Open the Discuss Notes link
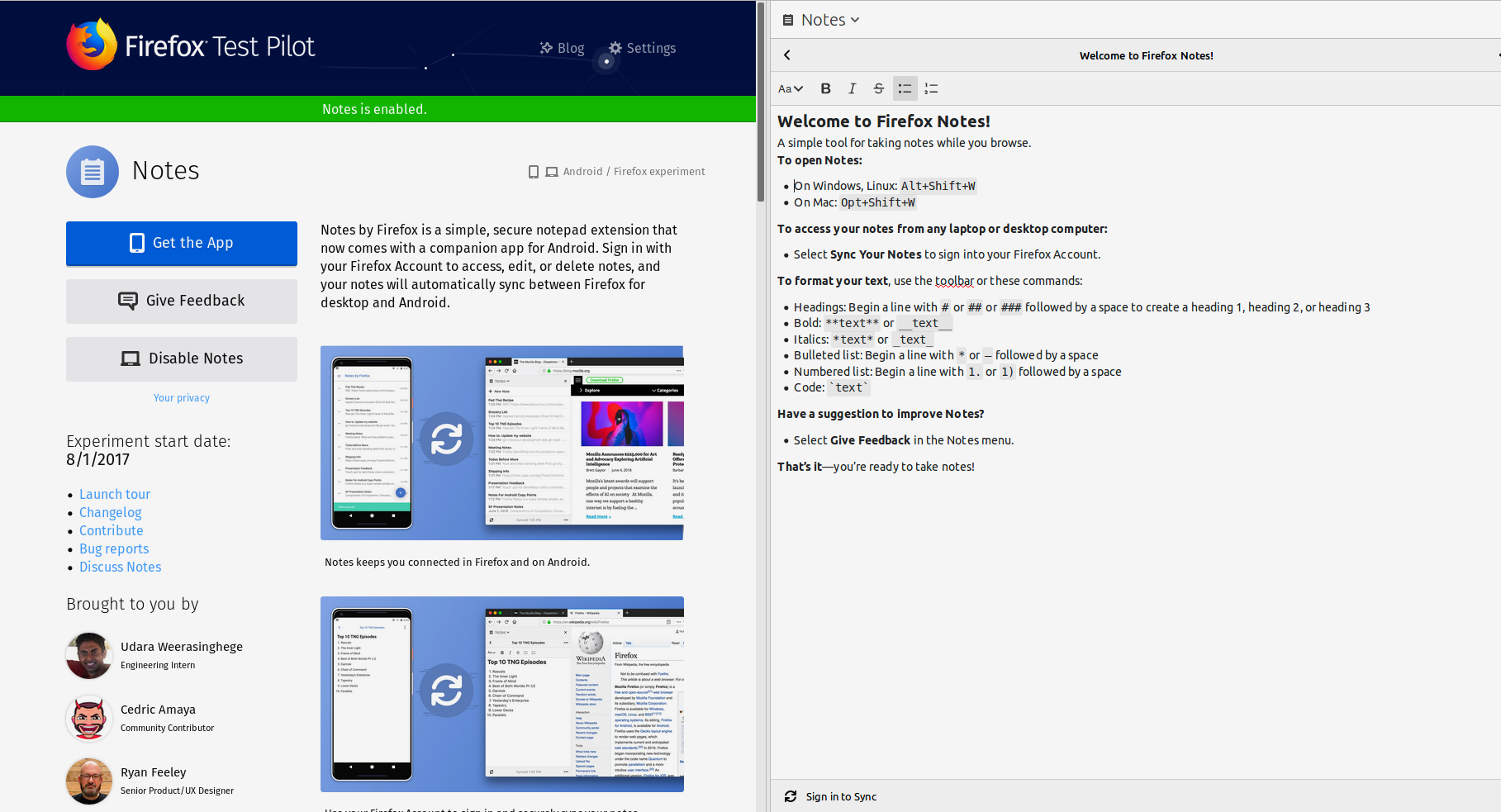The height and width of the screenshot is (812, 1501). [x=121, y=567]
